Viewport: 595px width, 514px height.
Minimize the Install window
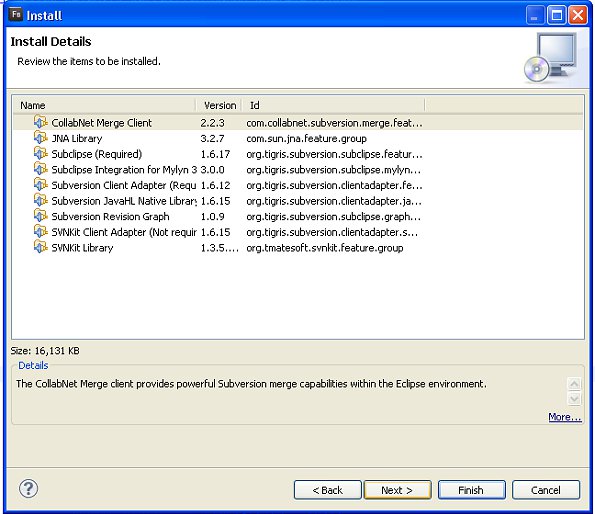click(535, 15)
